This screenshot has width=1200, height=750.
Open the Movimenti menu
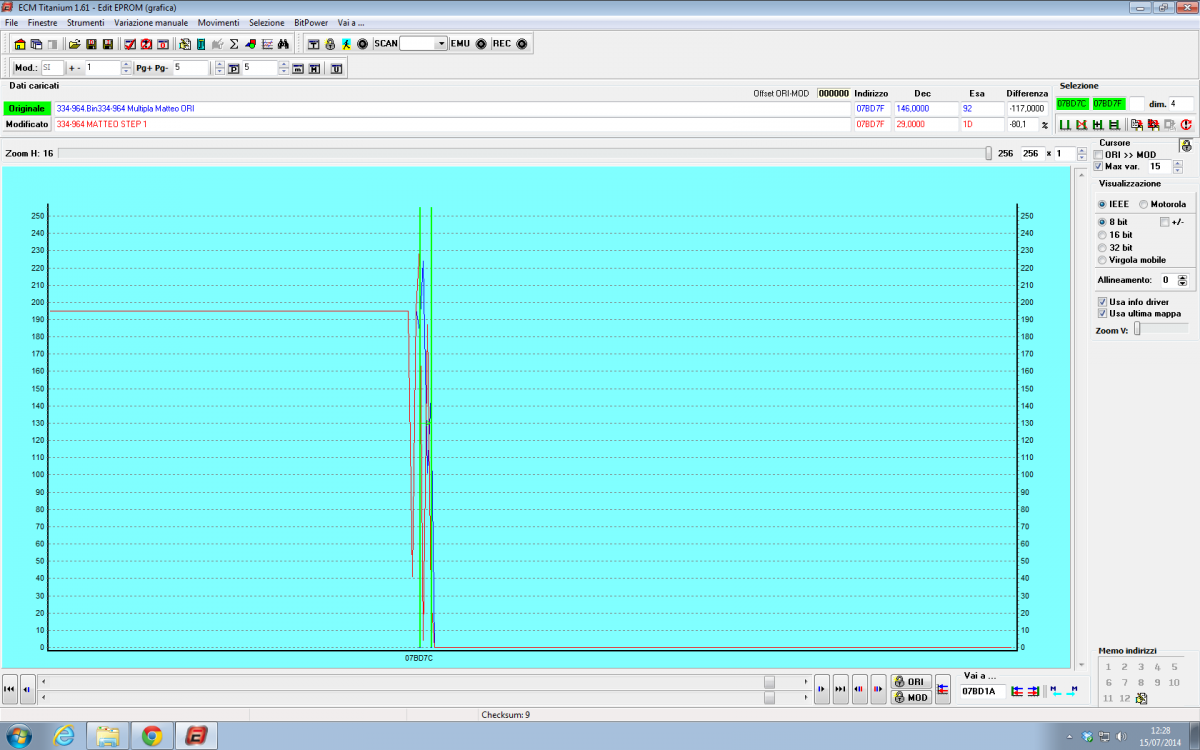click(x=218, y=22)
